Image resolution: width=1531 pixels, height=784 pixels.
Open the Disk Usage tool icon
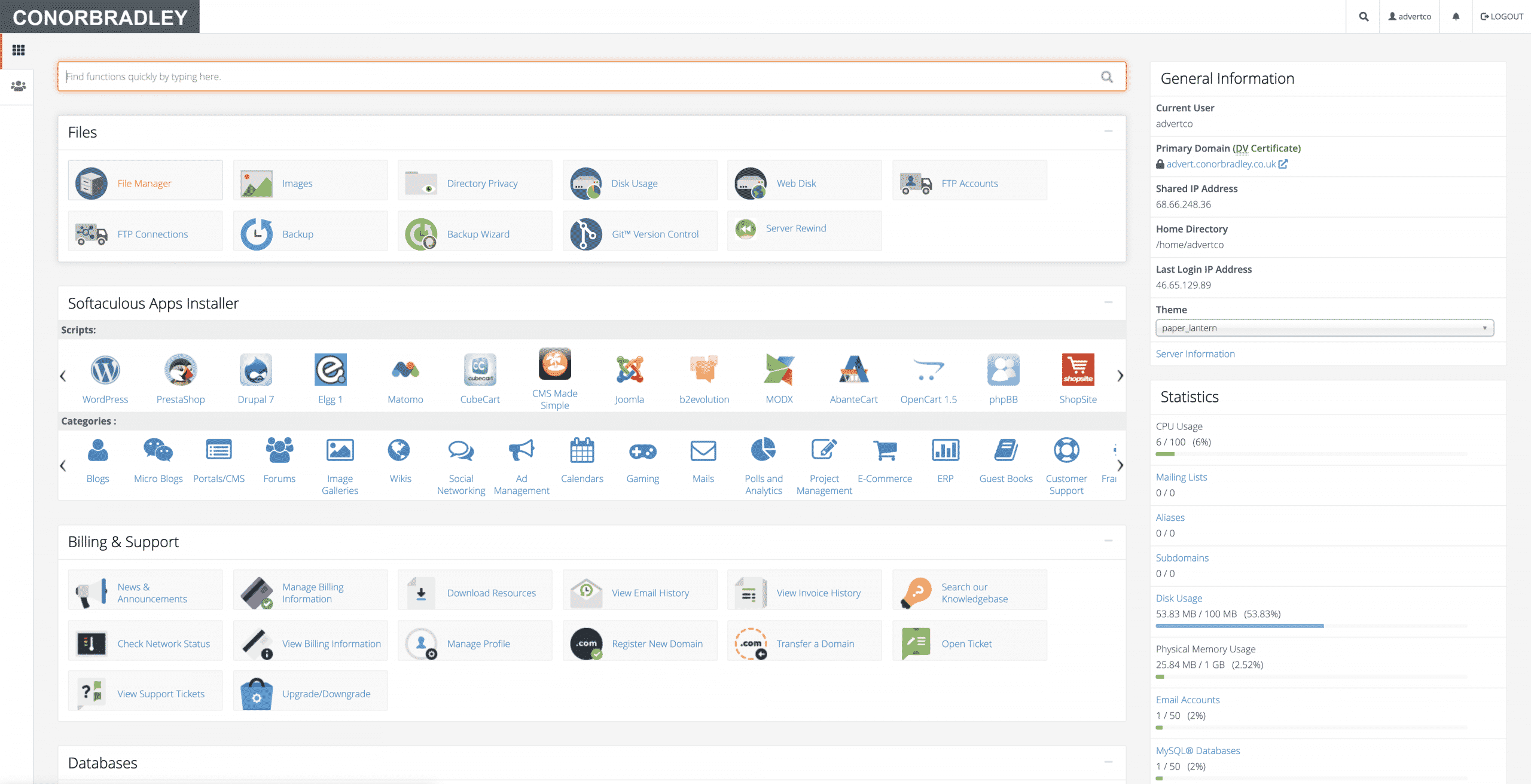tap(585, 183)
